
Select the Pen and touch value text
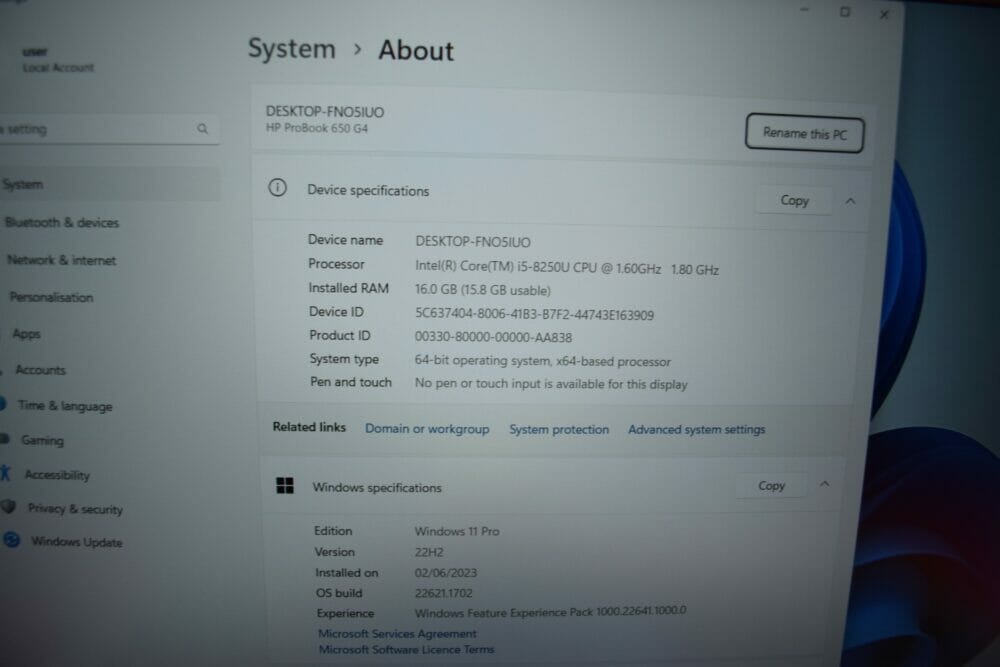pyautogui.click(x=551, y=384)
